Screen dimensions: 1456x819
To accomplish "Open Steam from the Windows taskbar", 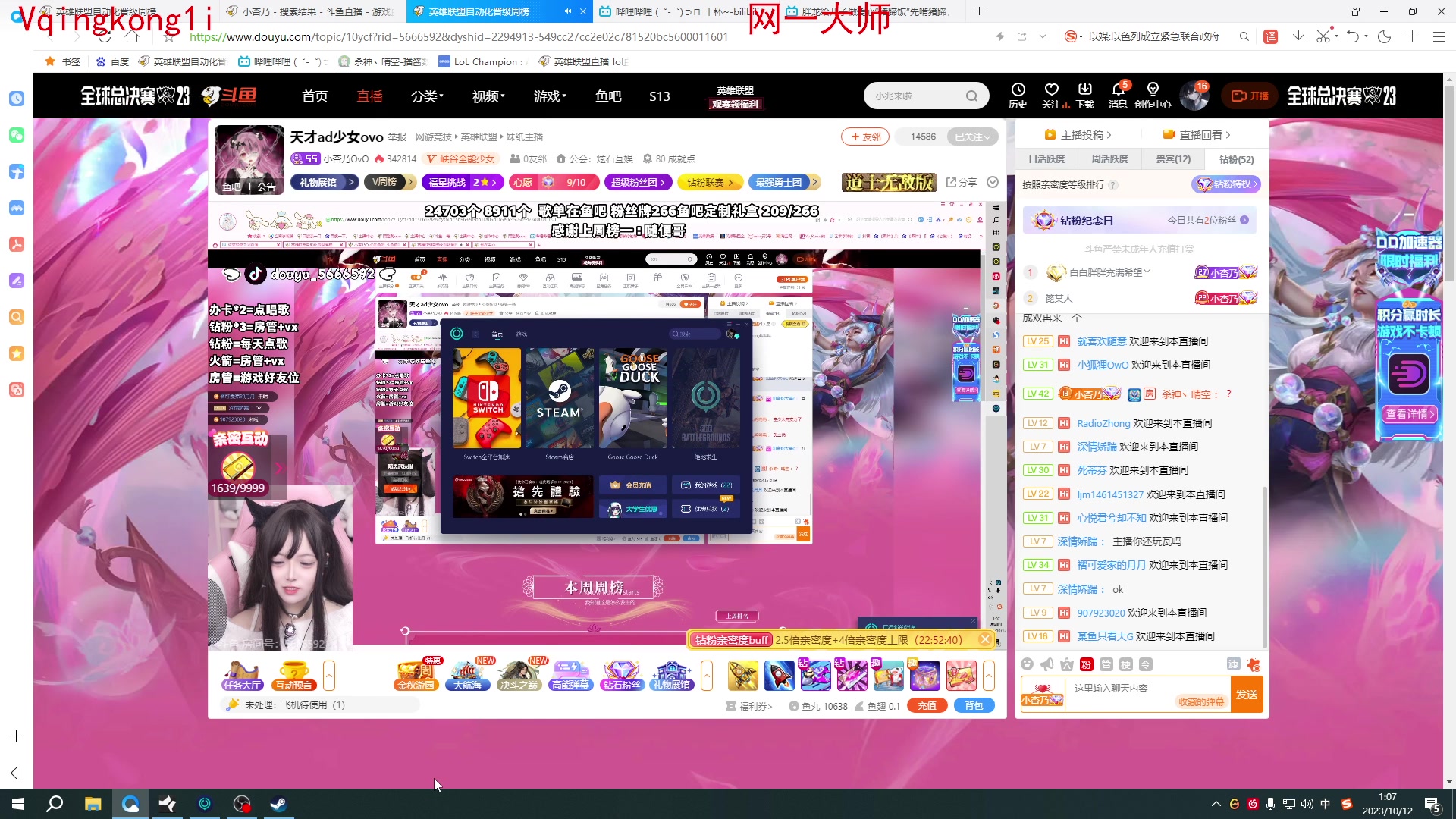I will pyautogui.click(x=278, y=804).
